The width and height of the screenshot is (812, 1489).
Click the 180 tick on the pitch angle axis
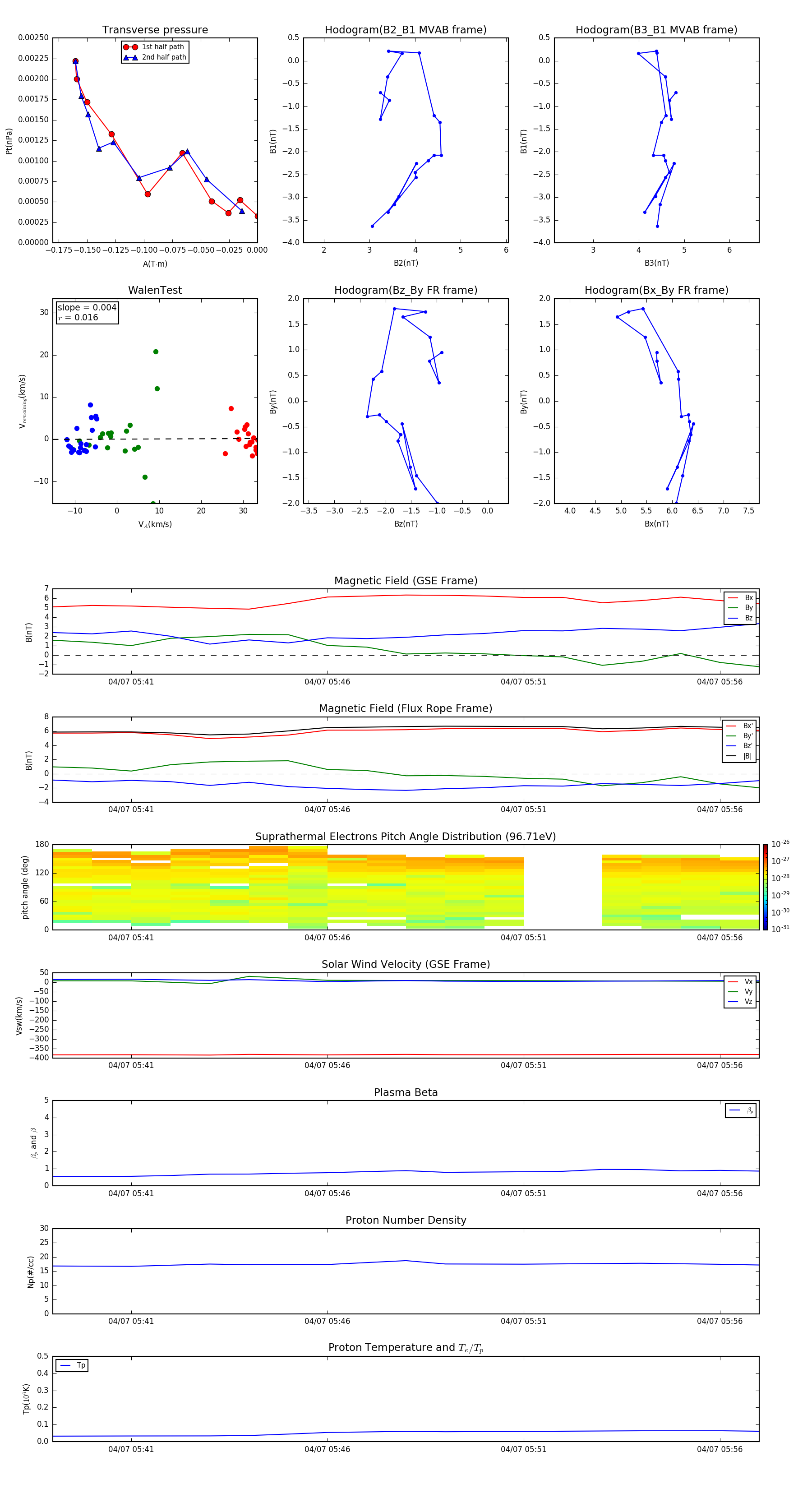42,845
